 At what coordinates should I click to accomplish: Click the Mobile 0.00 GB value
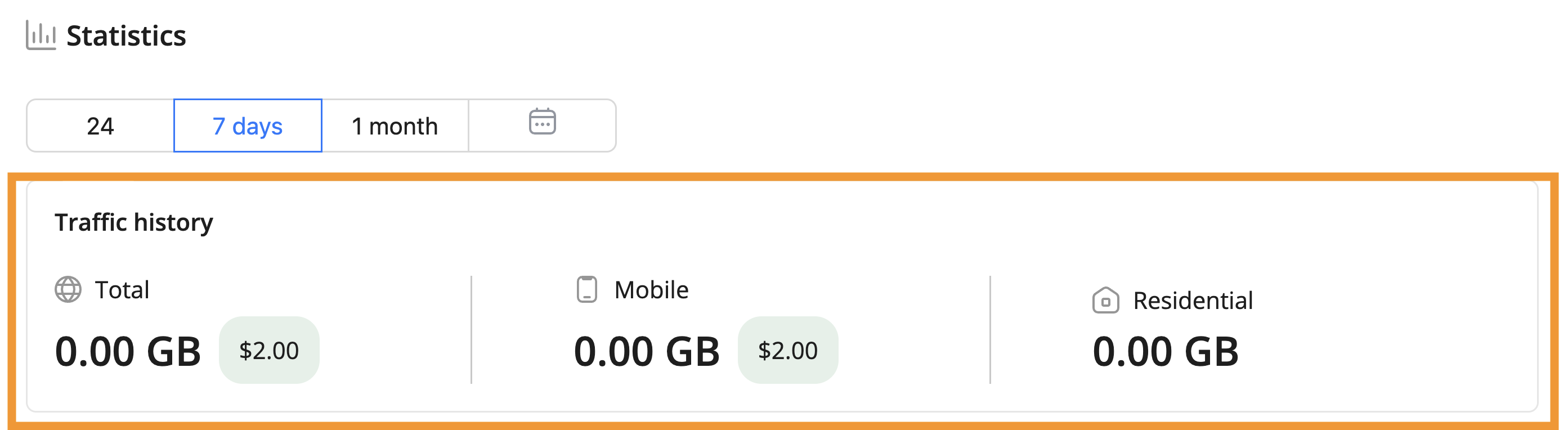(647, 351)
